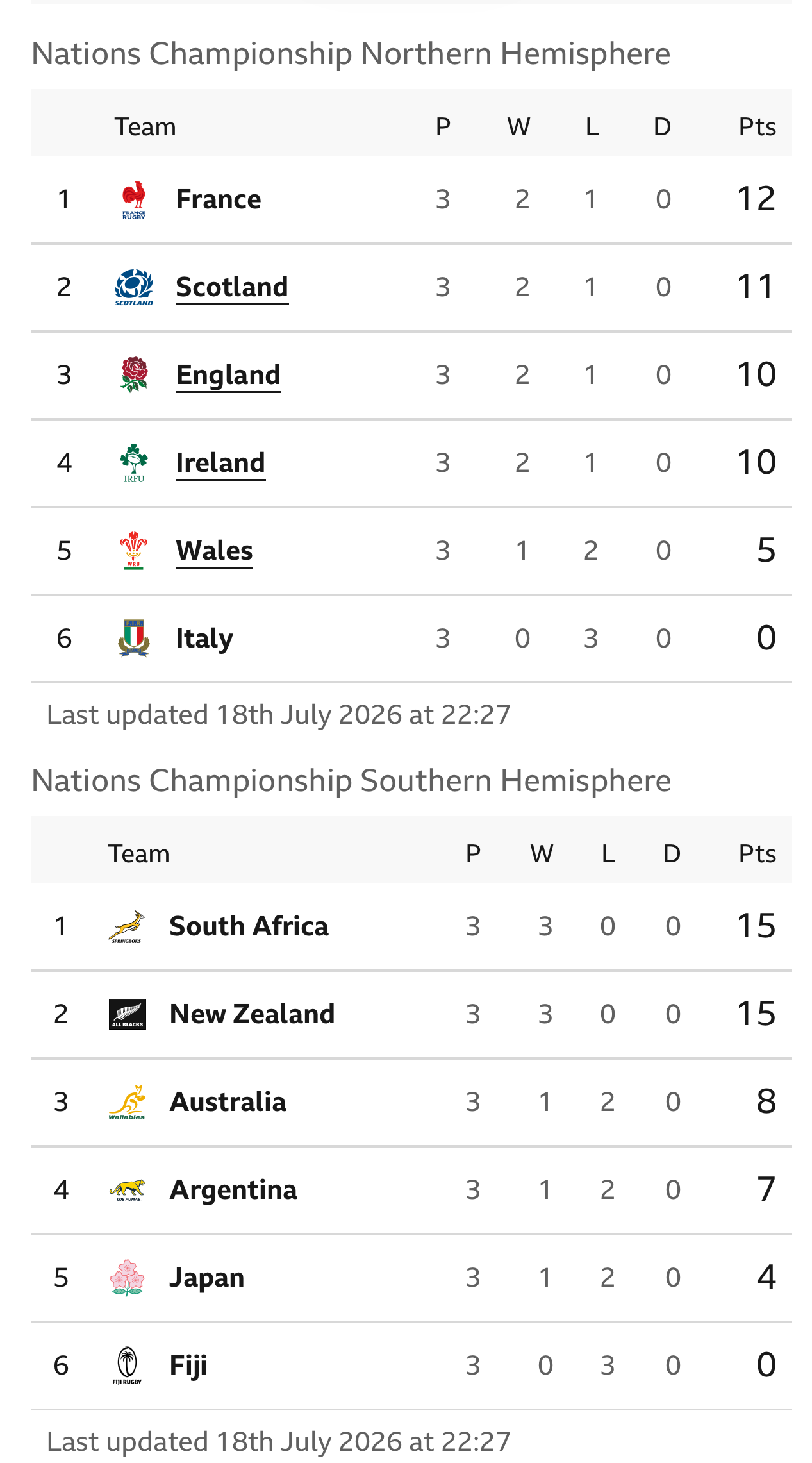812x1463 pixels.
Task: Click the Springboks logo beside South Africa
Action: 127,926
